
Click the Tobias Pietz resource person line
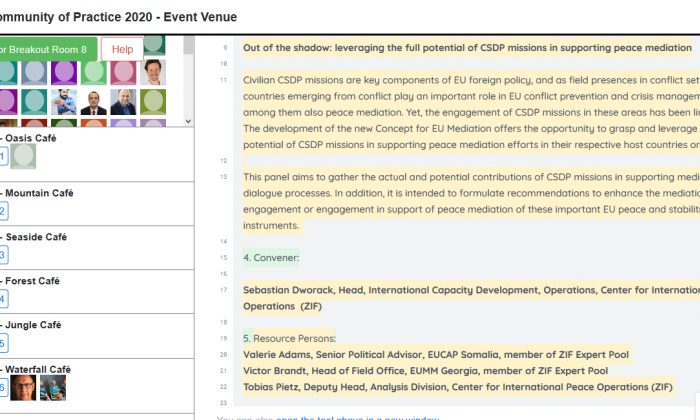[457, 386]
